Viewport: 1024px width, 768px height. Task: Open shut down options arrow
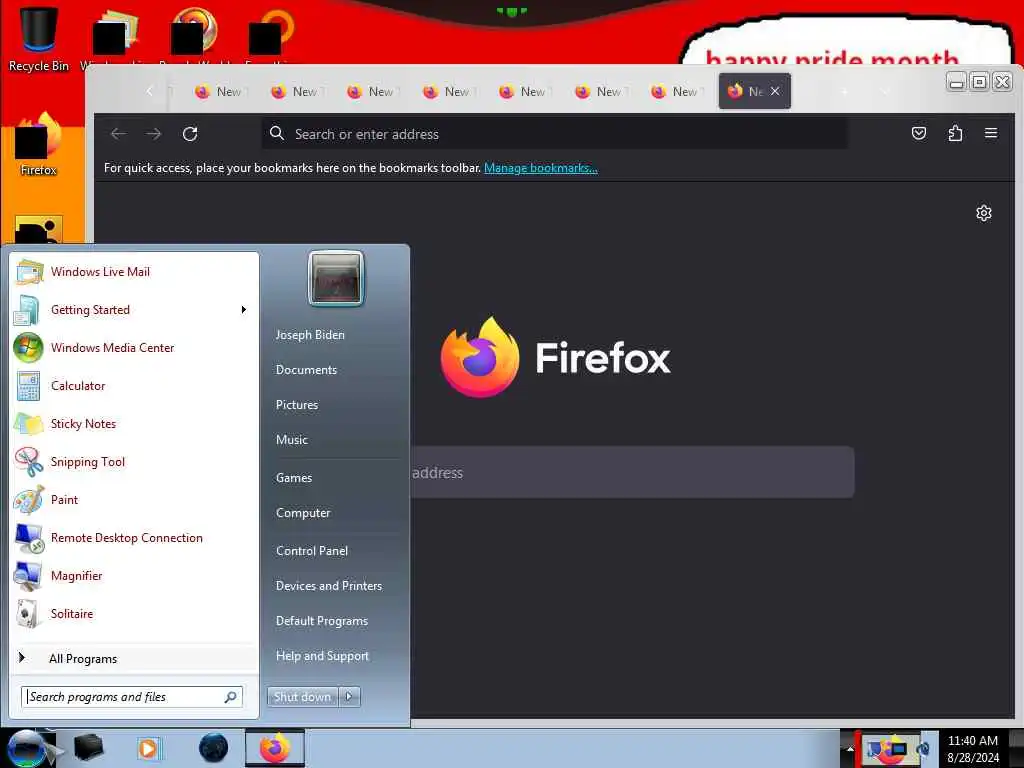click(x=349, y=697)
